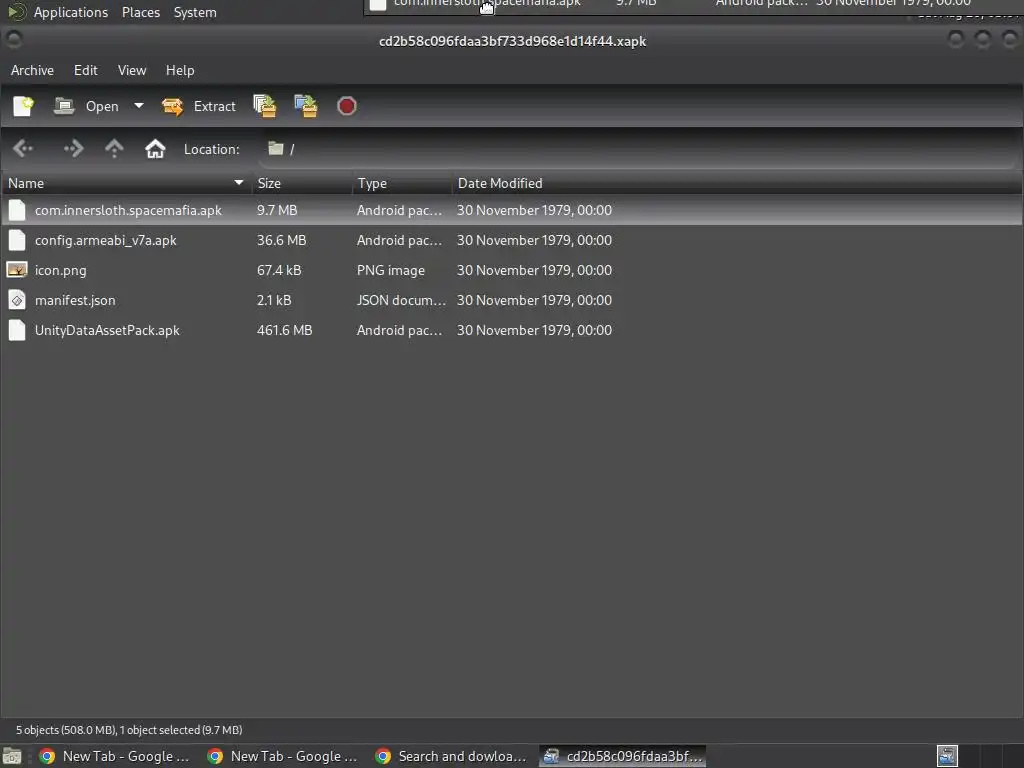
Task: Click the 36.6 MB size cell
Action: [x=281, y=240]
